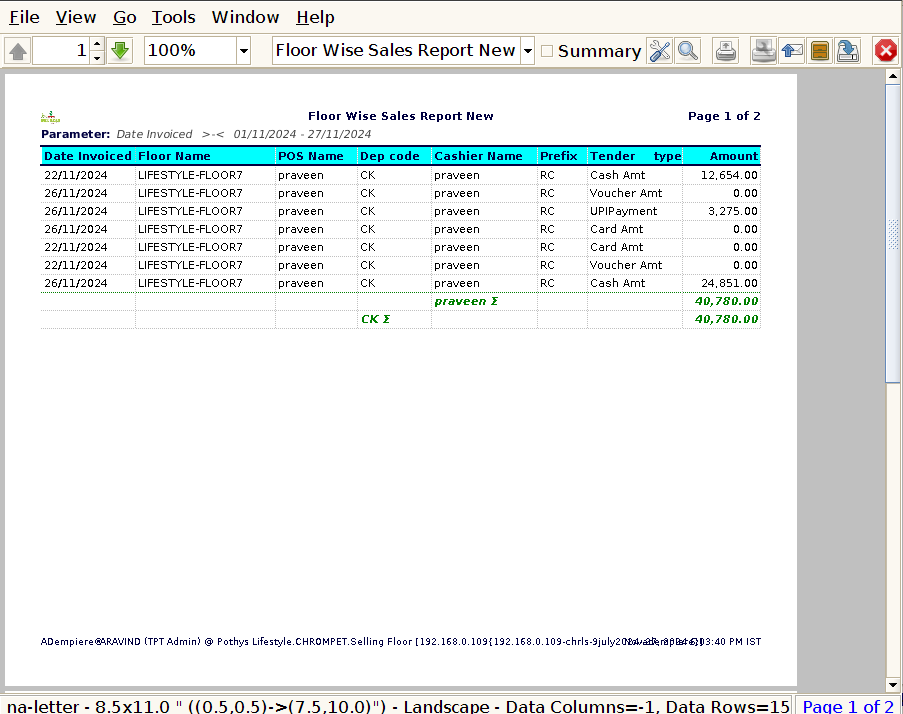The height and width of the screenshot is (714, 903).
Task: Enable the Summary checkbox
Action: click(x=547, y=51)
